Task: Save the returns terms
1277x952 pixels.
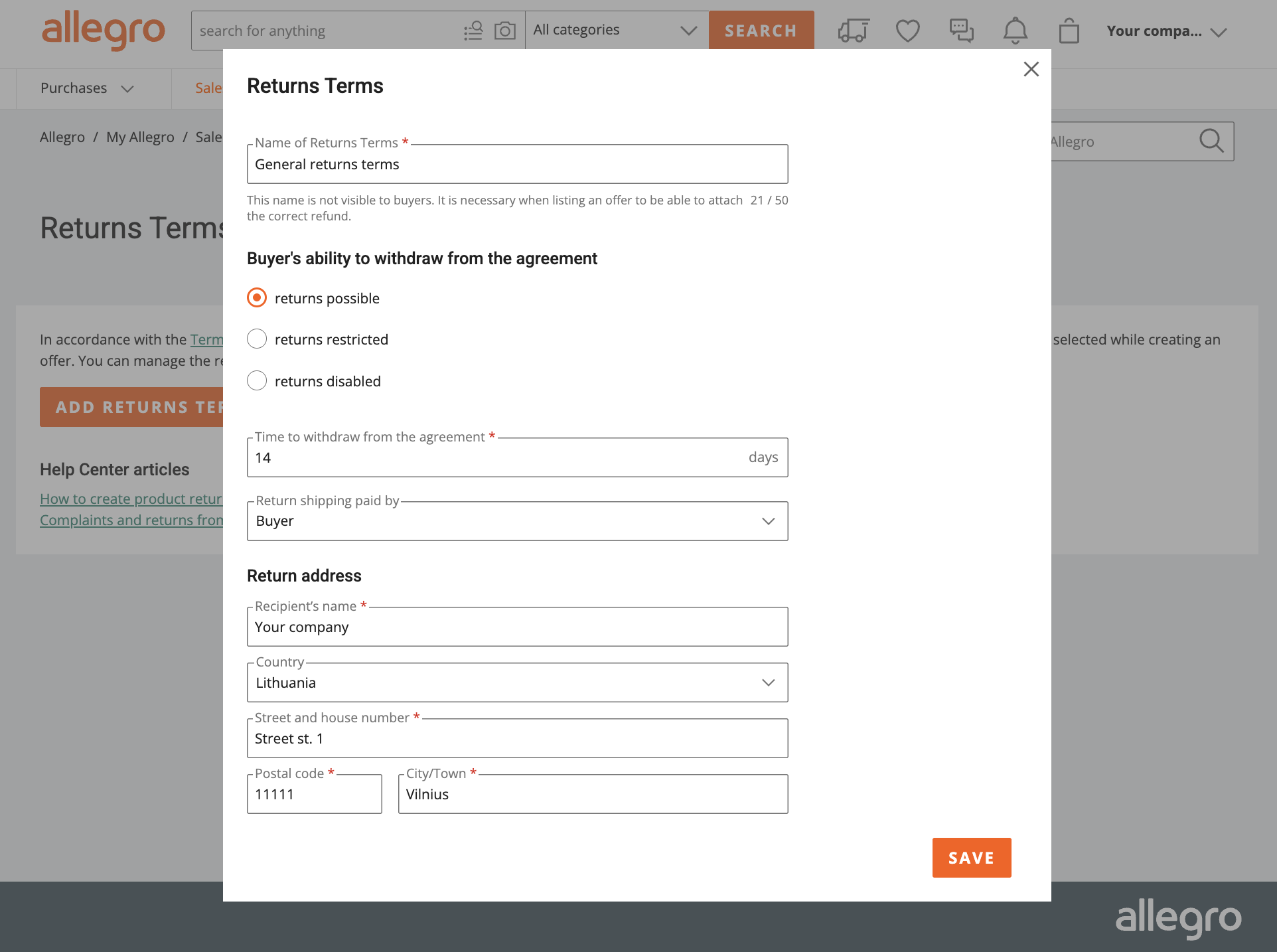Action: click(x=972, y=858)
